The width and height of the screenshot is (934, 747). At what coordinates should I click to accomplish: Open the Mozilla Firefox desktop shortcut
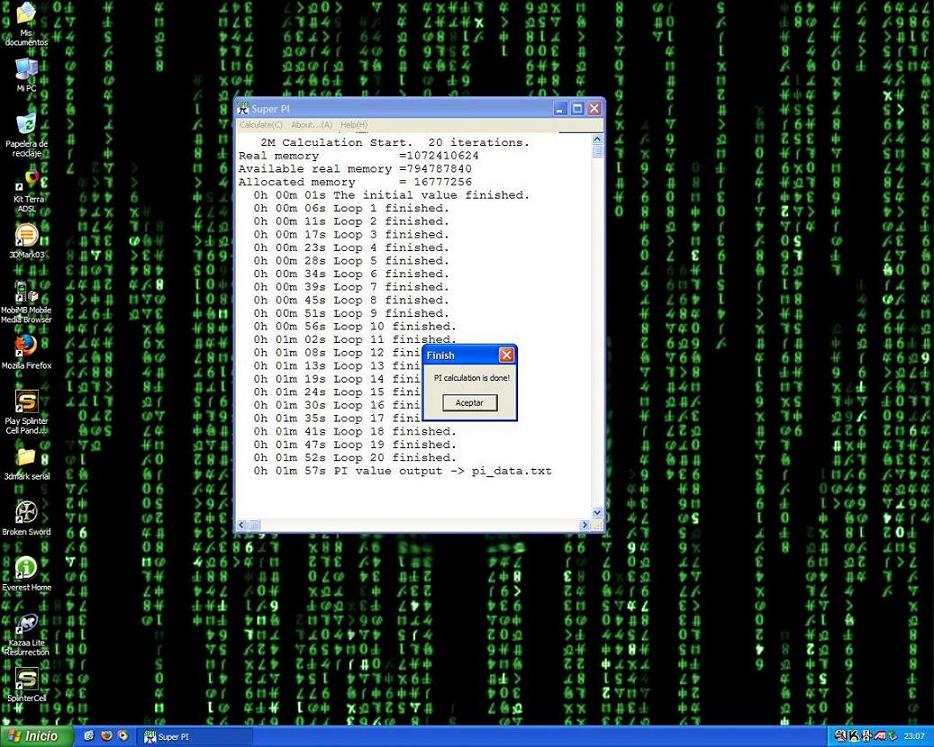(x=26, y=352)
